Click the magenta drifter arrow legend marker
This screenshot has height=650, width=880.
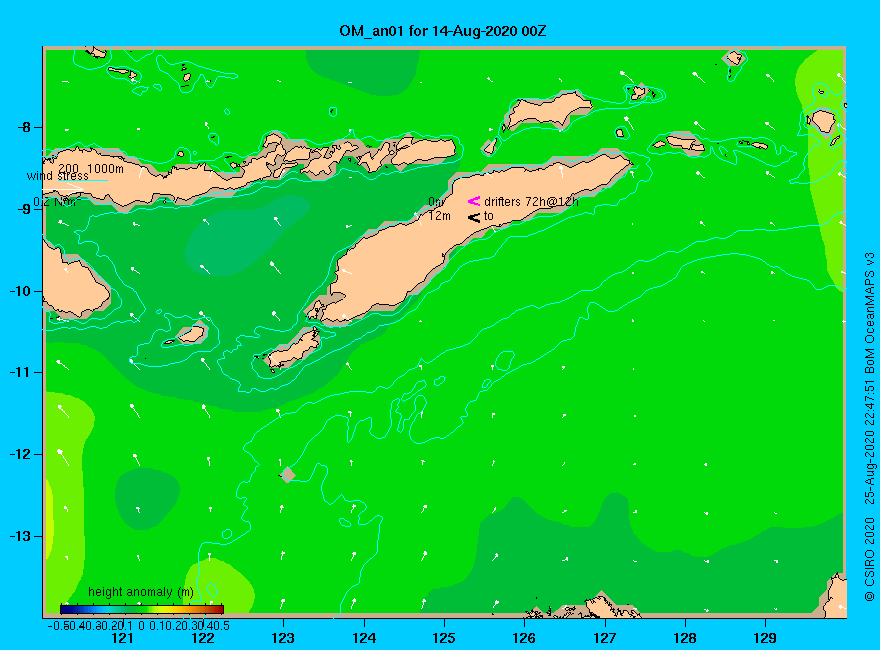[474, 201]
